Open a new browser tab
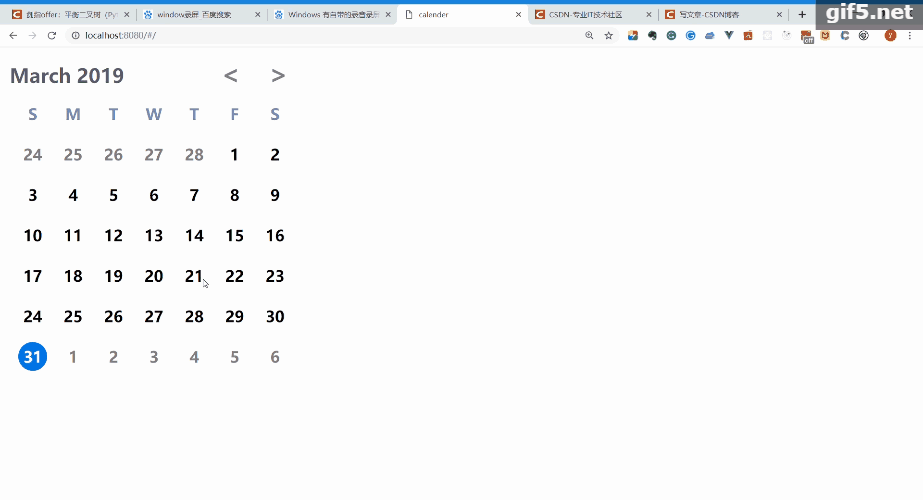The image size is (923, 500). point(802,14)
